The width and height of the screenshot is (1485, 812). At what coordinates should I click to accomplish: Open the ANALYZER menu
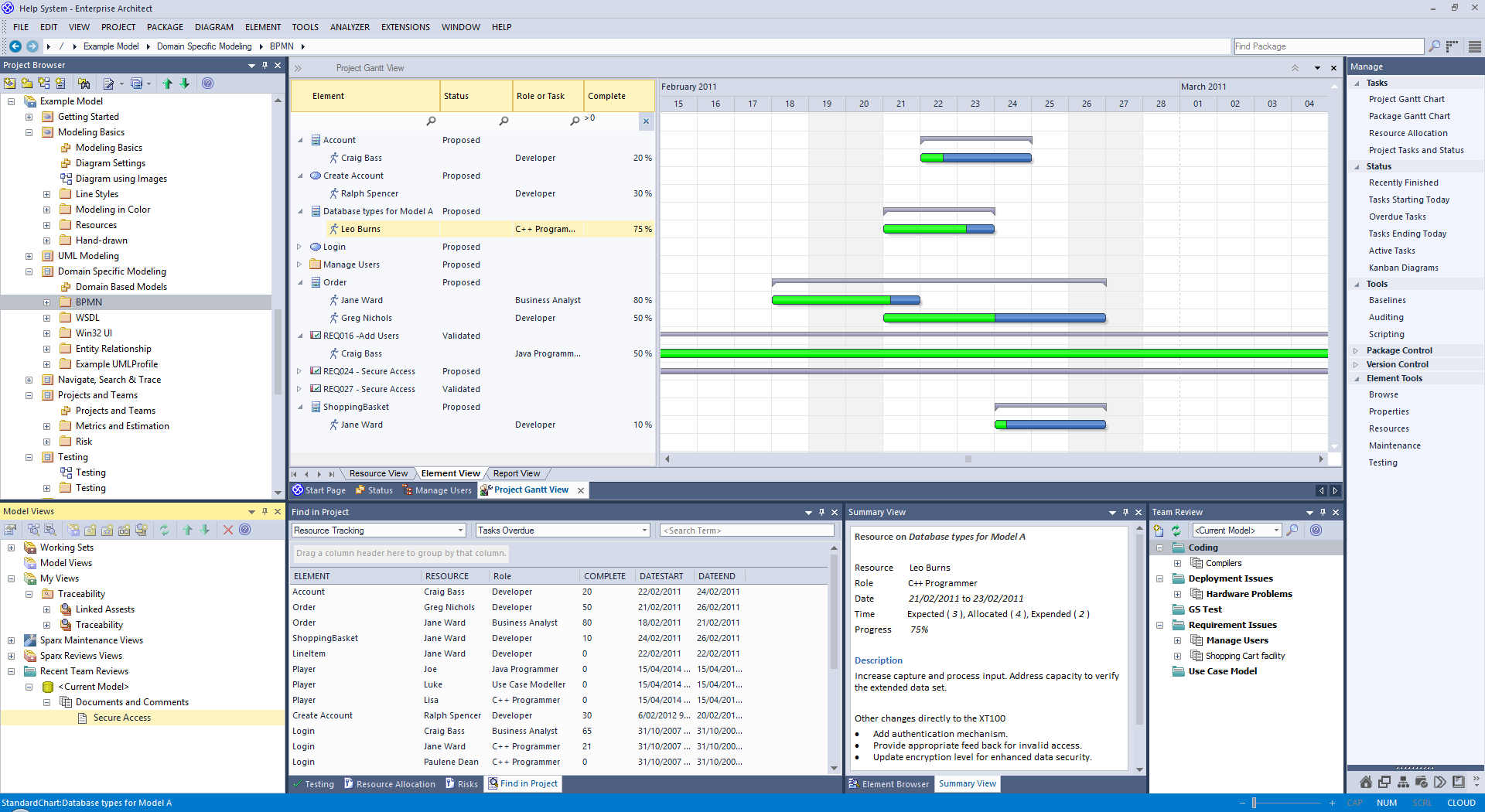350,27
